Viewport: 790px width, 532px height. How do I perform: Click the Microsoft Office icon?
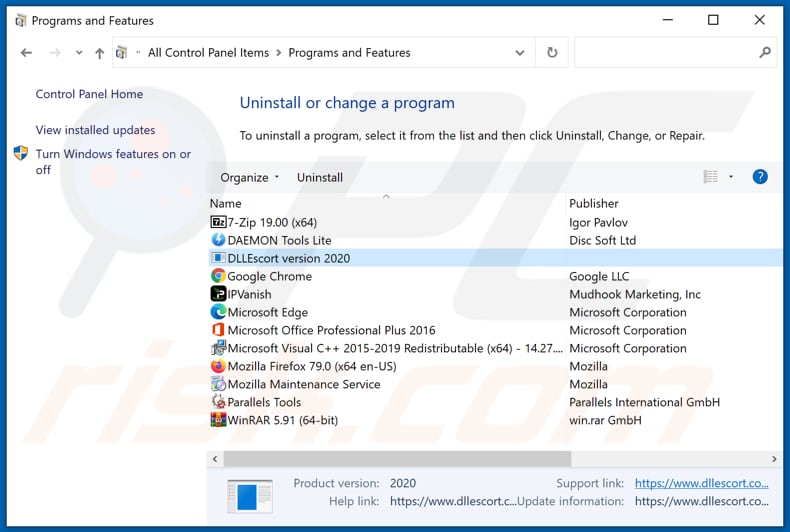218,330
